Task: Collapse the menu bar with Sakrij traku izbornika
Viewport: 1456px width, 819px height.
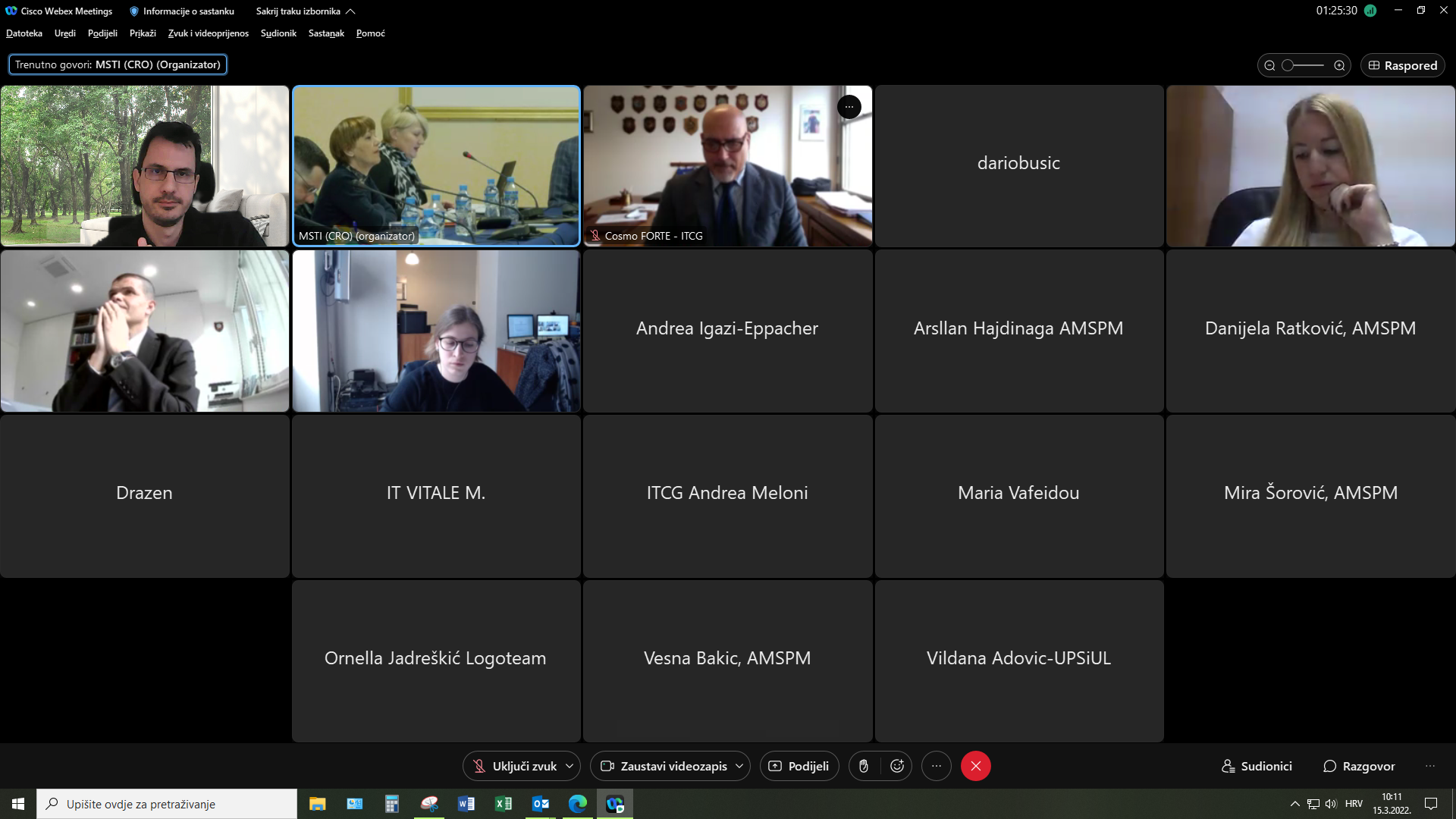Action: (x=306, y=11)
